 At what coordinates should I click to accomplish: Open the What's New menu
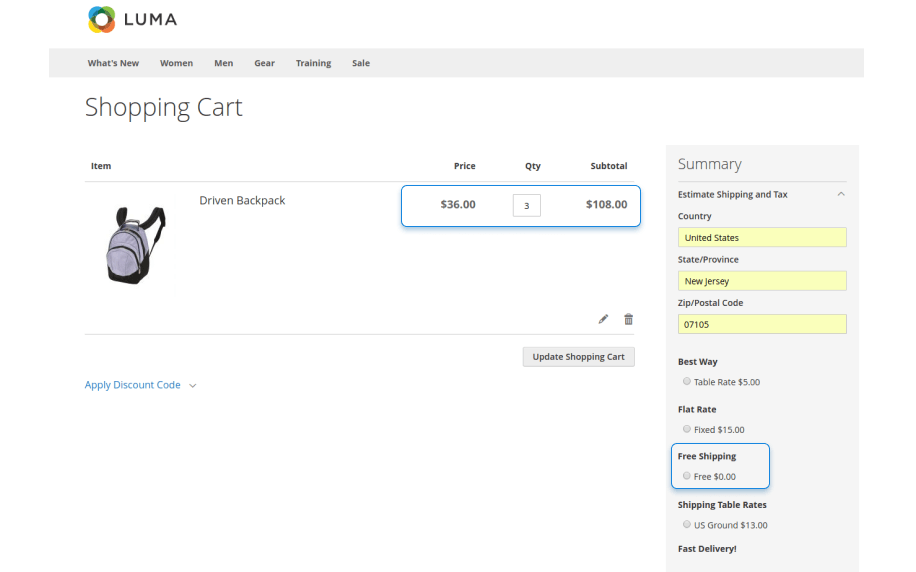click(113, 63)
